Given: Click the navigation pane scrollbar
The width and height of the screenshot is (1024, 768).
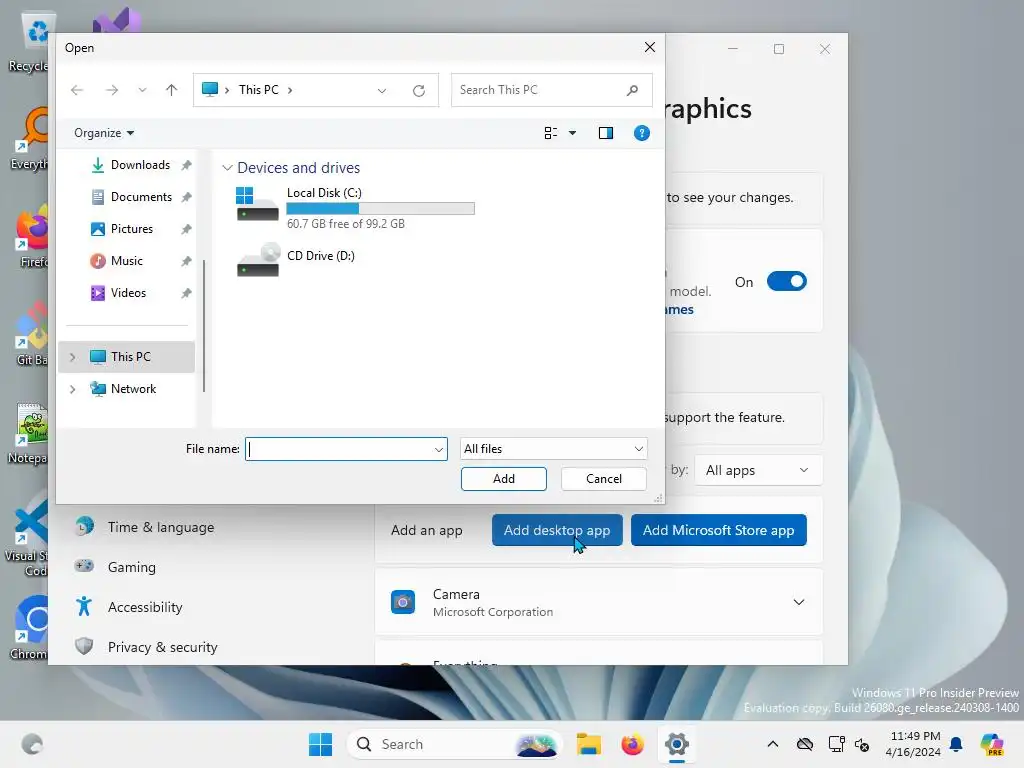Looking at the screenshot, I should click(x=204, y=325).
